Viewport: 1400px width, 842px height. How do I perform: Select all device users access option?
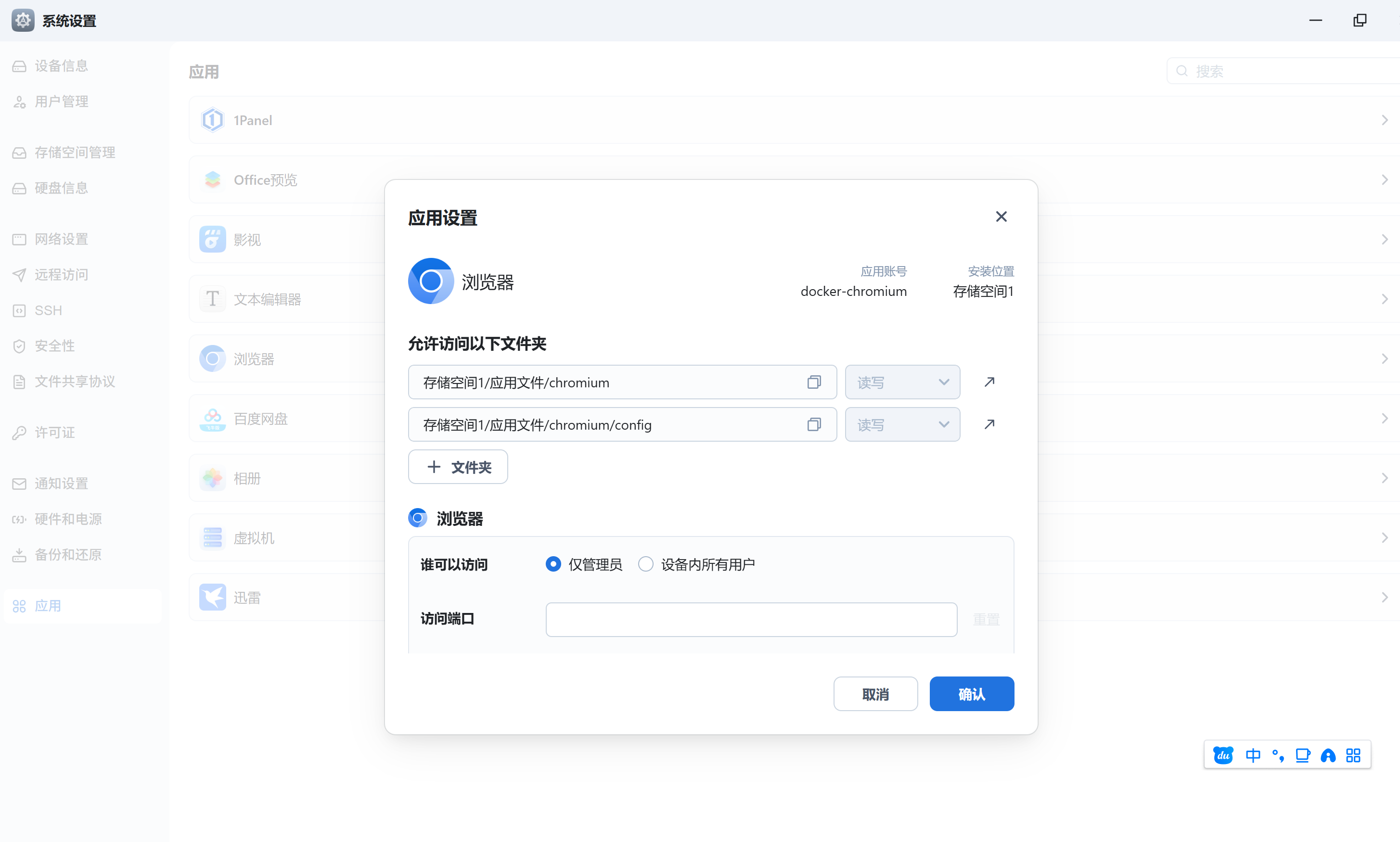tap(646, 564)
